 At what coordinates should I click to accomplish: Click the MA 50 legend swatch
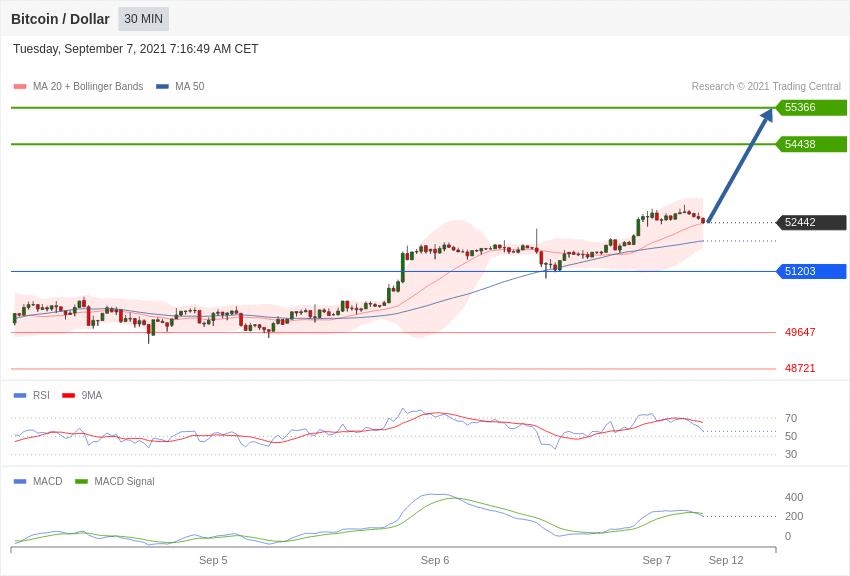tap(162, 87)
